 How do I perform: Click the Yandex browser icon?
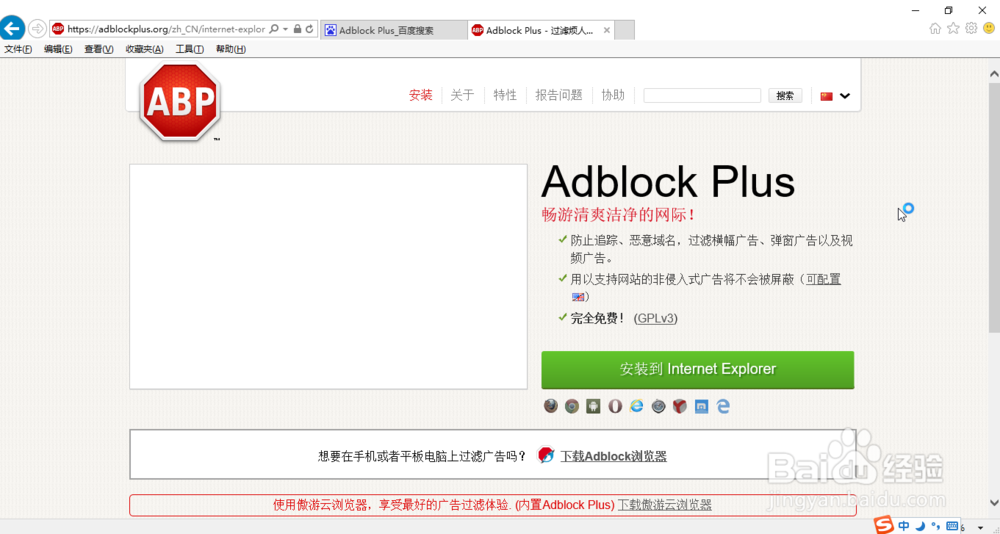tap(680, 406)
